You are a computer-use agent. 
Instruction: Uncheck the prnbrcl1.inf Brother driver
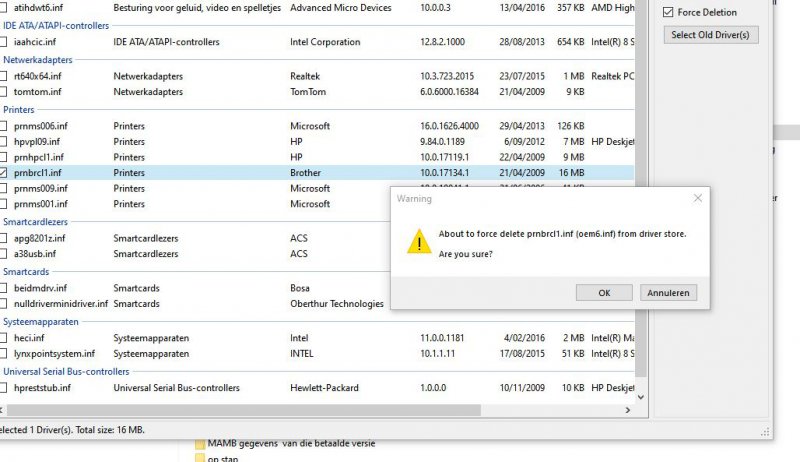click(x=5, y=173)
